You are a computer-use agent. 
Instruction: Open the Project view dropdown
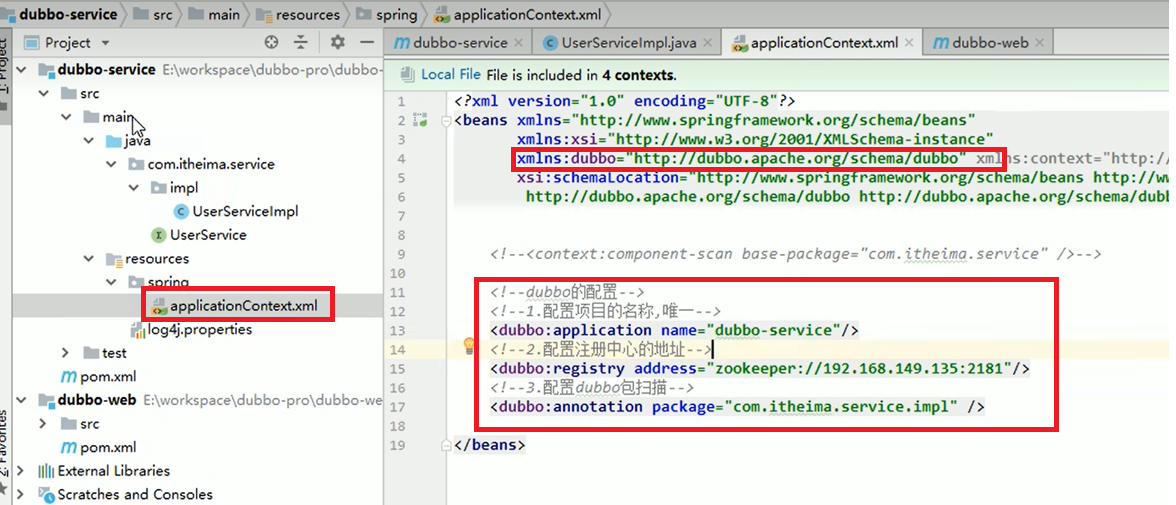tap(105, 43)
